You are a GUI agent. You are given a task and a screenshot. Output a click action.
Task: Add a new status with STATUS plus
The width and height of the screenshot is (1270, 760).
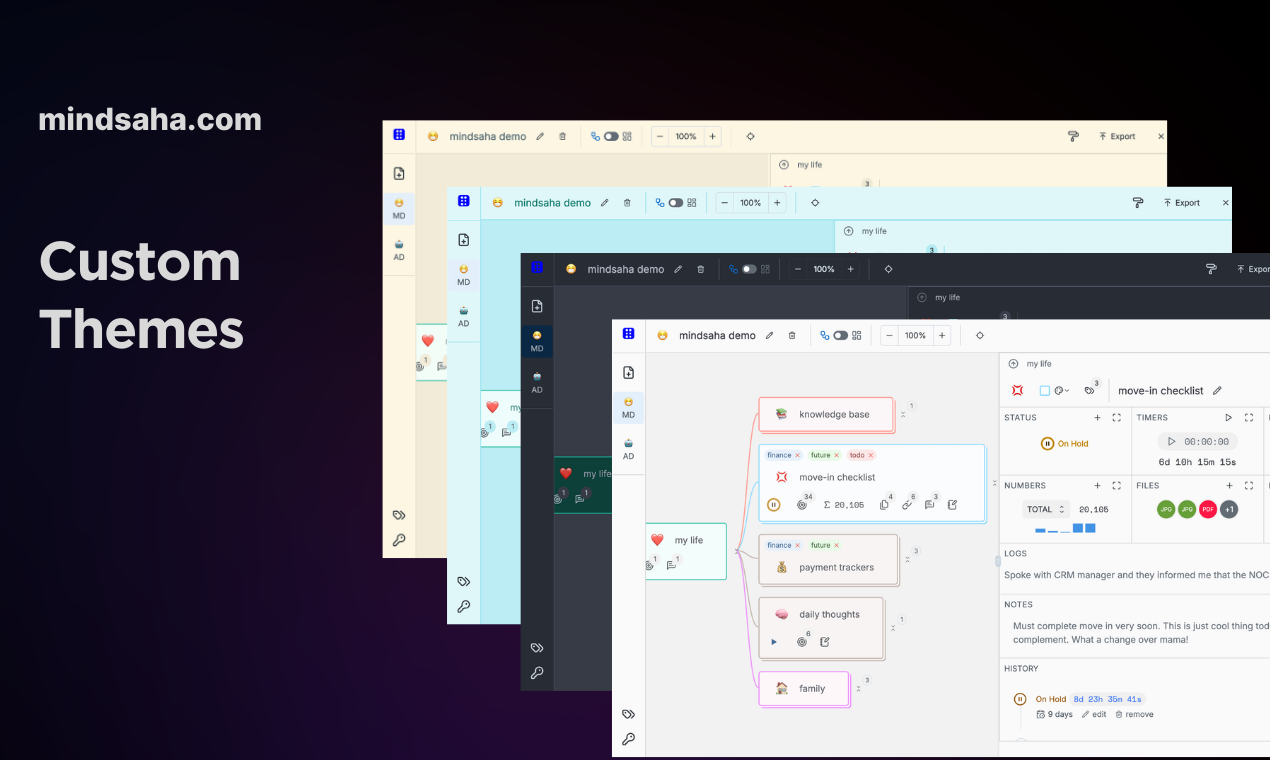pyautogui.click(x=1097, y=417)
